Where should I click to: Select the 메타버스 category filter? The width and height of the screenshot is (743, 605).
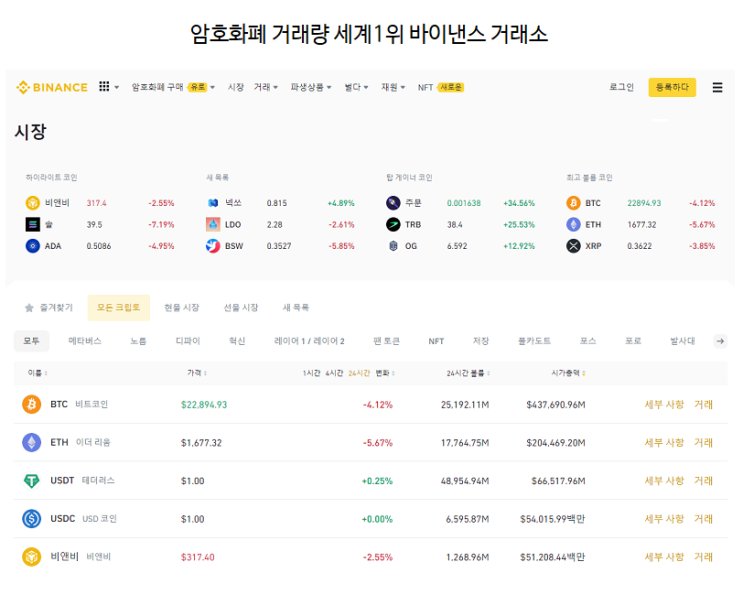point(85,341)
